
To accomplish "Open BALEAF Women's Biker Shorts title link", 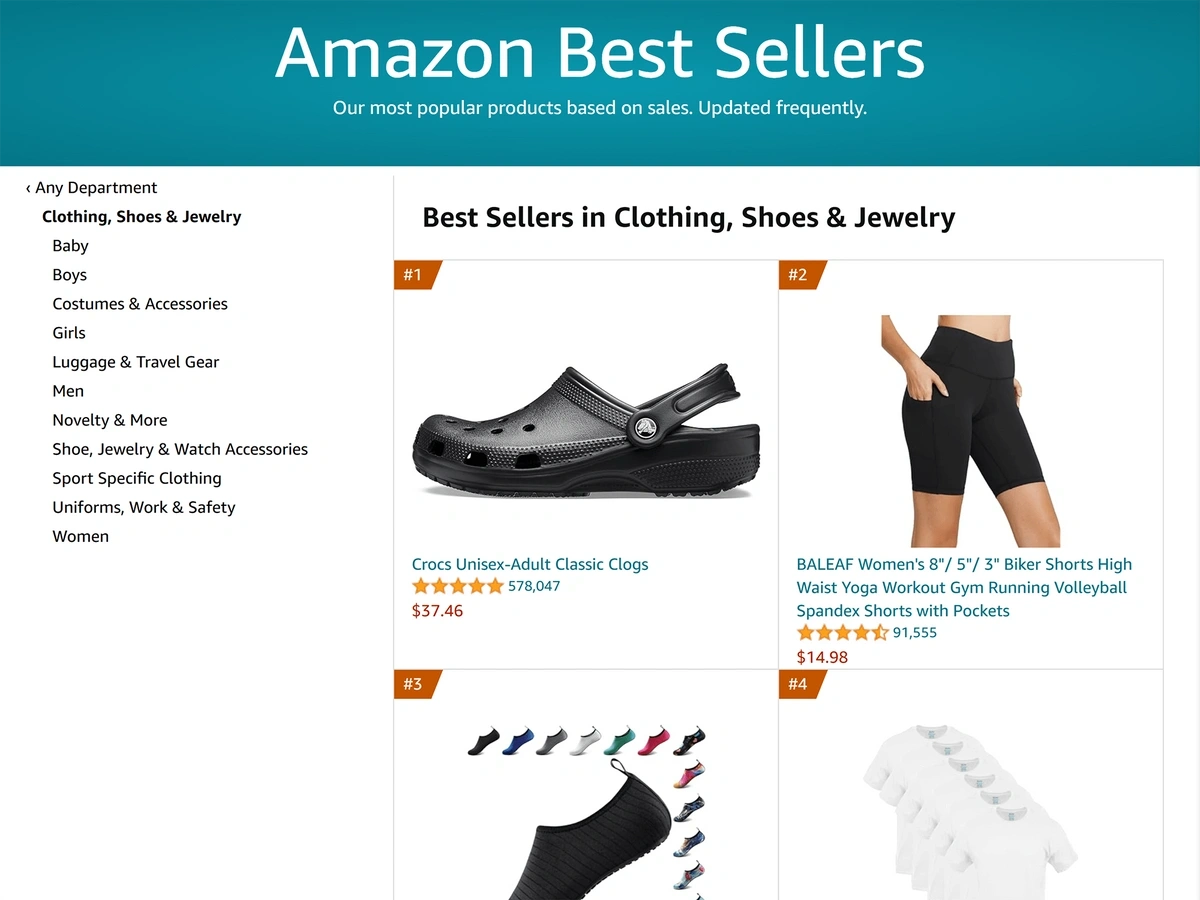I will click(x=964, y=587).
